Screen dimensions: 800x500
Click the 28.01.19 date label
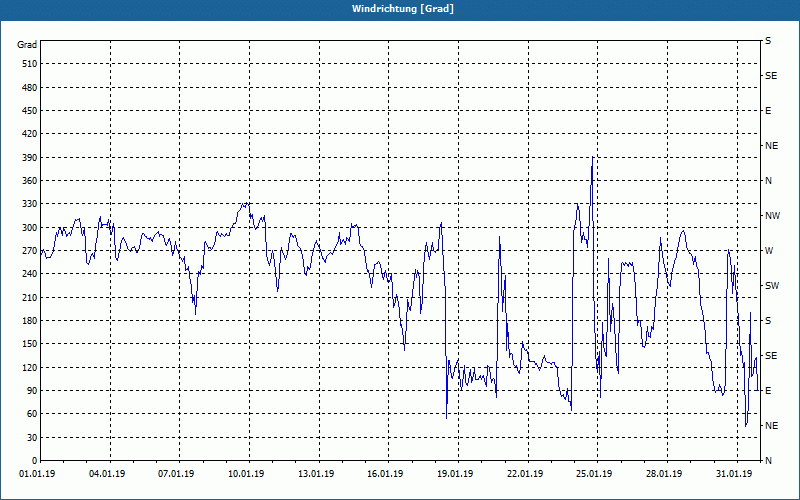(664, 474)
